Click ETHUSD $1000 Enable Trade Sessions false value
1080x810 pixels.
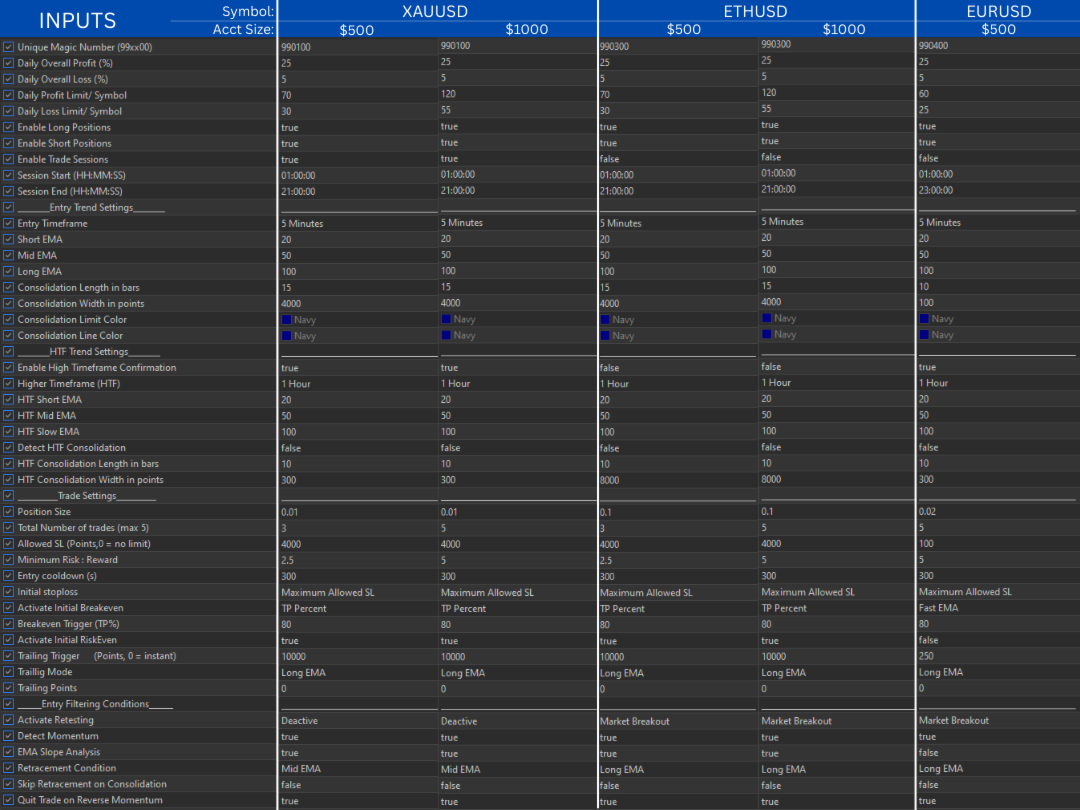coord(771,157)
